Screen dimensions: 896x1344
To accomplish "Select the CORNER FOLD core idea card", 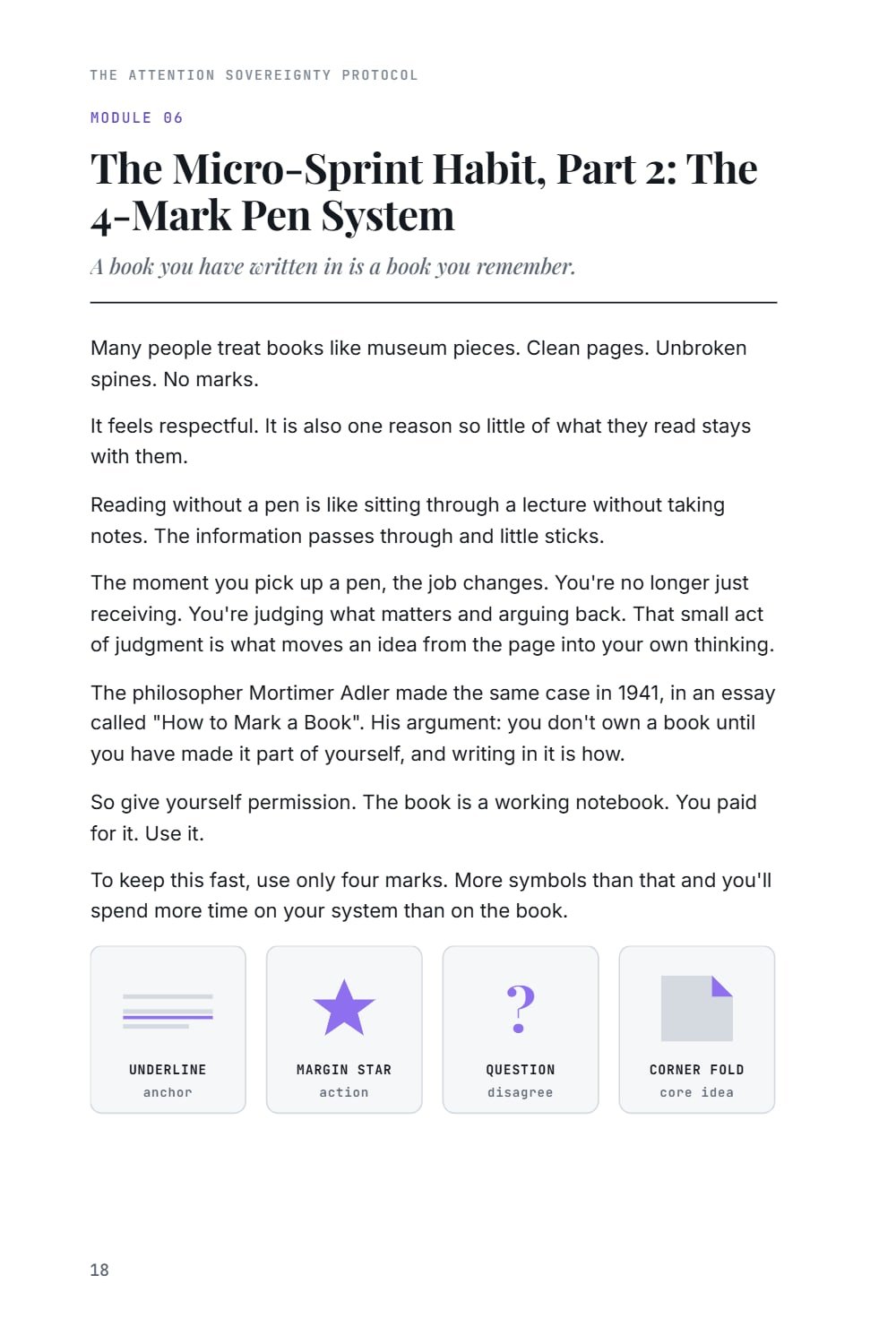I will [697, 1030].
